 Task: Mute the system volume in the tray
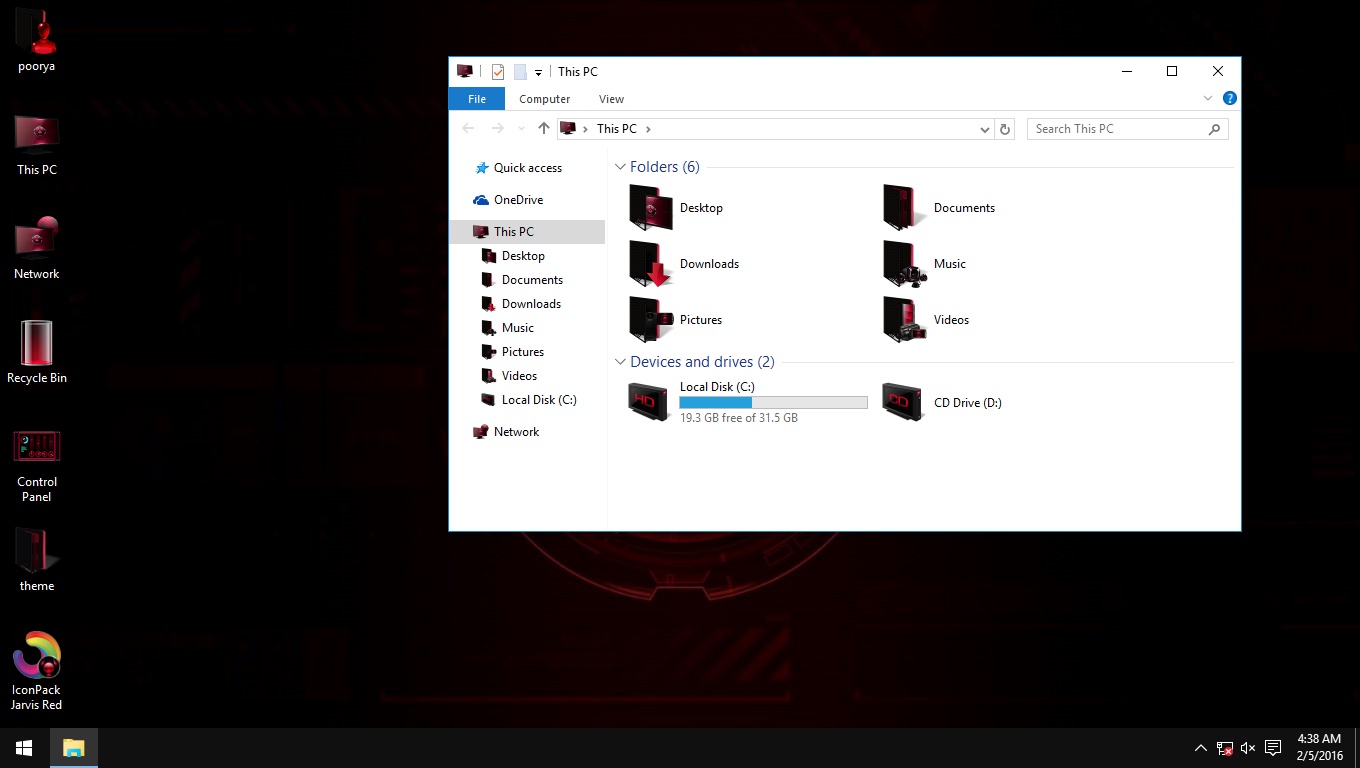click(x=1247, y=747)
